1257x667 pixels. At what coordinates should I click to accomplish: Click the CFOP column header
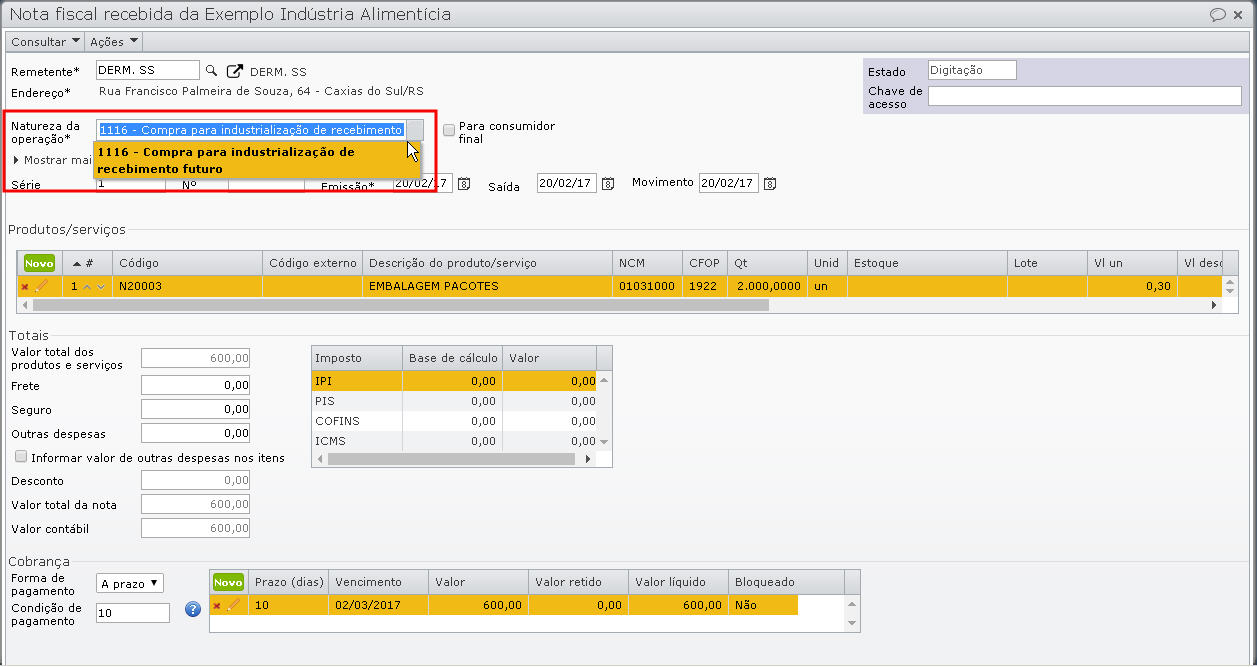[705, 263]
